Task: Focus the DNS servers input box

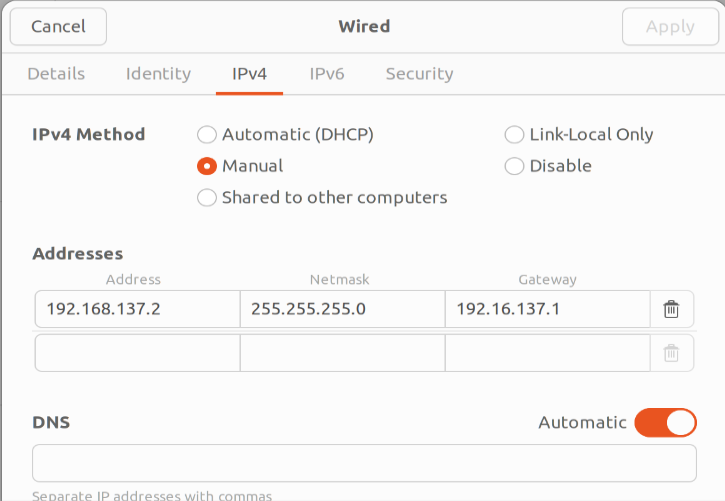Action: tap(364, 464)
